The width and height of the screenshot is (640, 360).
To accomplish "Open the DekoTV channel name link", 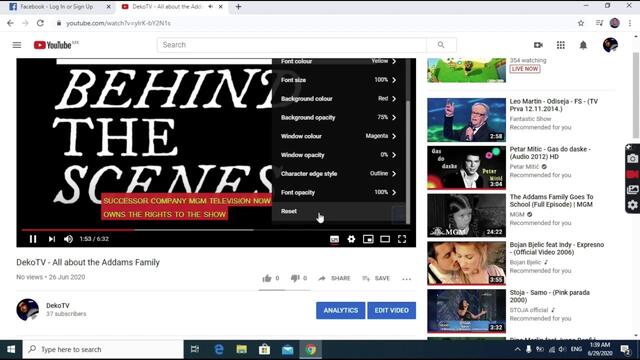I will pos(58,305).
